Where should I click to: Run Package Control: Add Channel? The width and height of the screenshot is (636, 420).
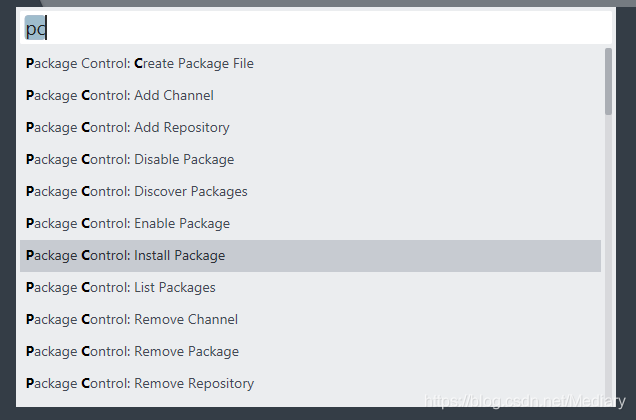(310, 95)
